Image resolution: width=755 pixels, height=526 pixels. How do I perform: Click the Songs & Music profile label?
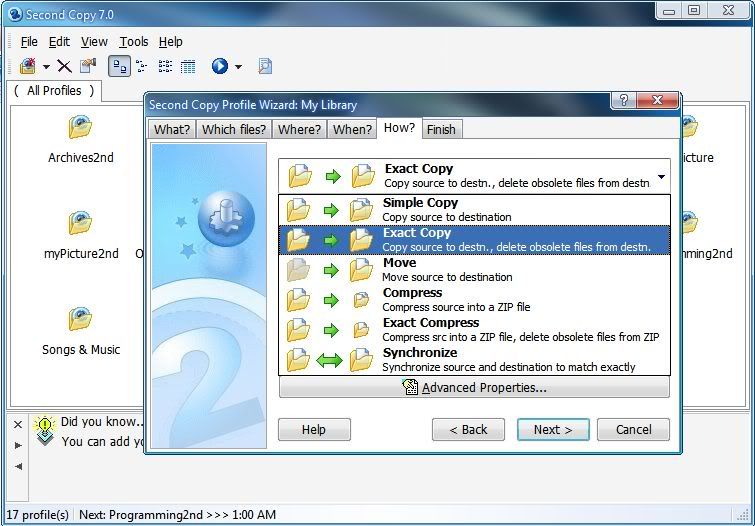pyautogui.click(x=81, y=349)
